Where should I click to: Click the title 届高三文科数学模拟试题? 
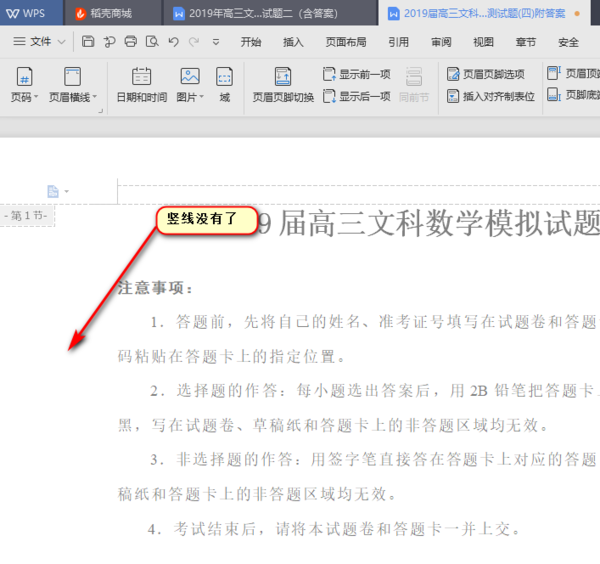tap(439, 223)
